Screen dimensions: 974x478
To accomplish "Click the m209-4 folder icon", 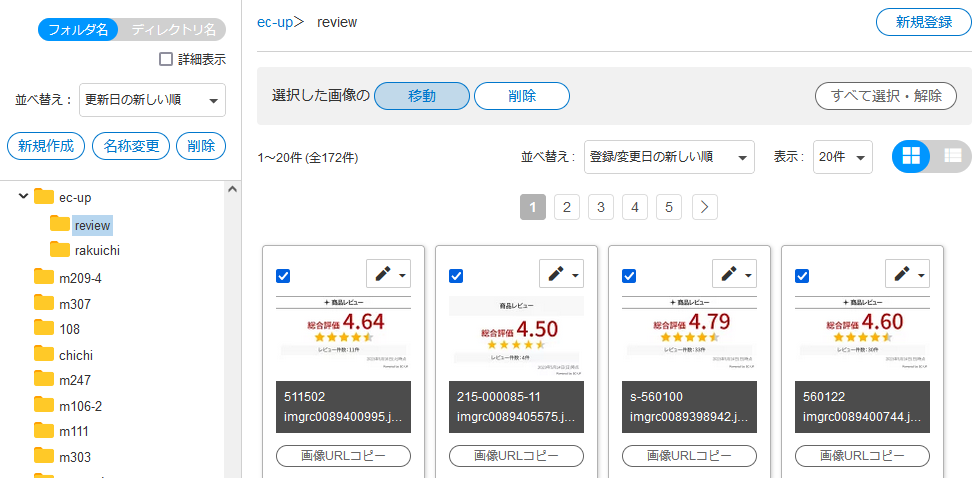I will [44, 276].
